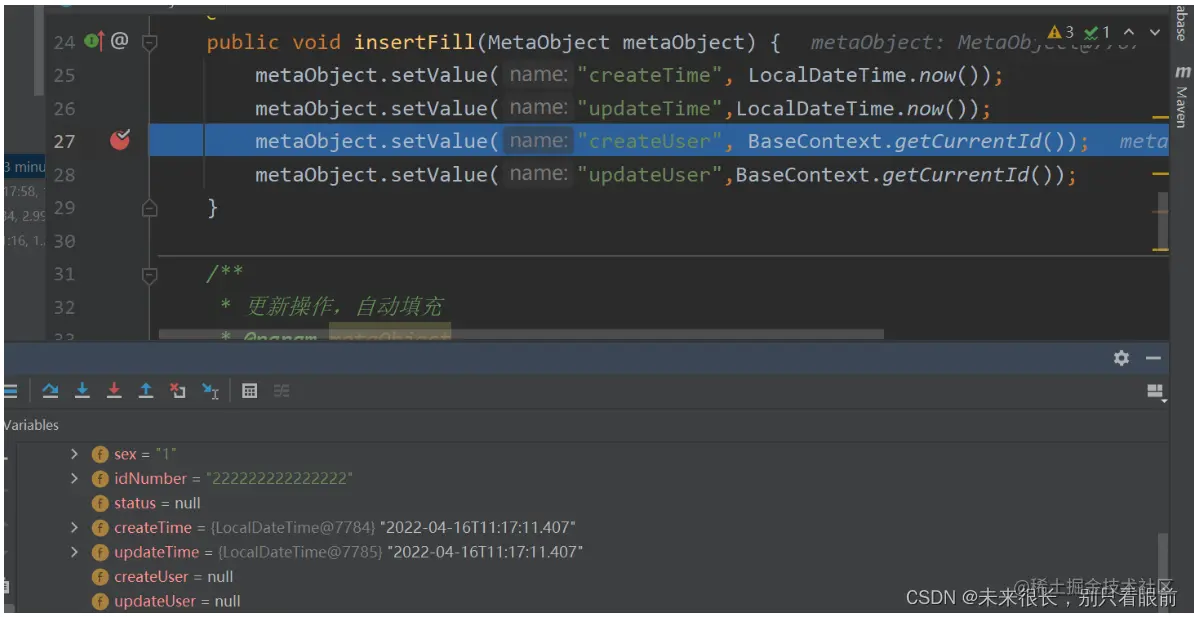
Task: Click the sex value "1"
Action: pos(166,455)
